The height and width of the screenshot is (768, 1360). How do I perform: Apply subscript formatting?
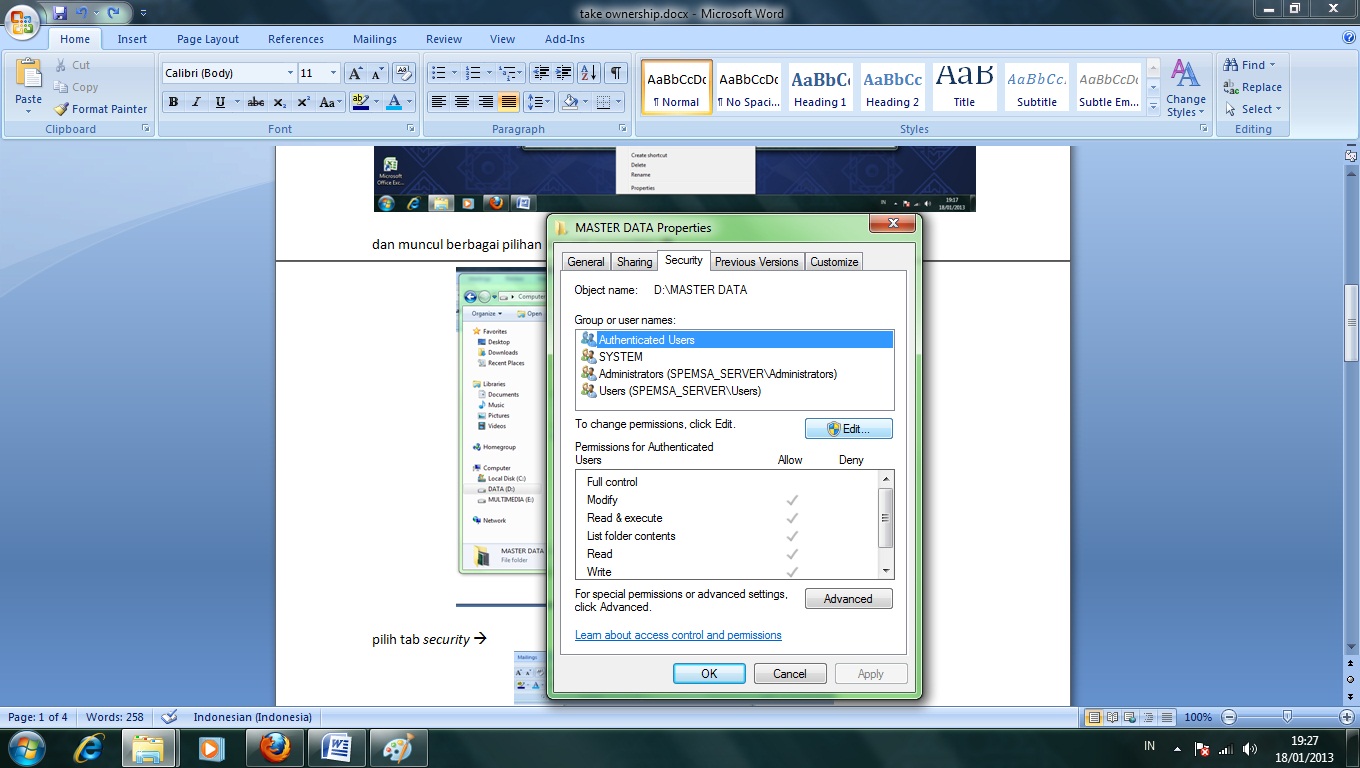click(279, 102)
